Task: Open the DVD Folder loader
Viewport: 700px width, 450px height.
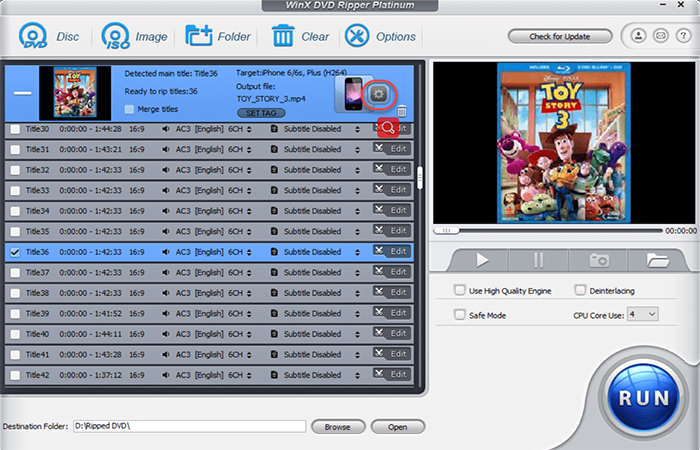Action: 218,36
